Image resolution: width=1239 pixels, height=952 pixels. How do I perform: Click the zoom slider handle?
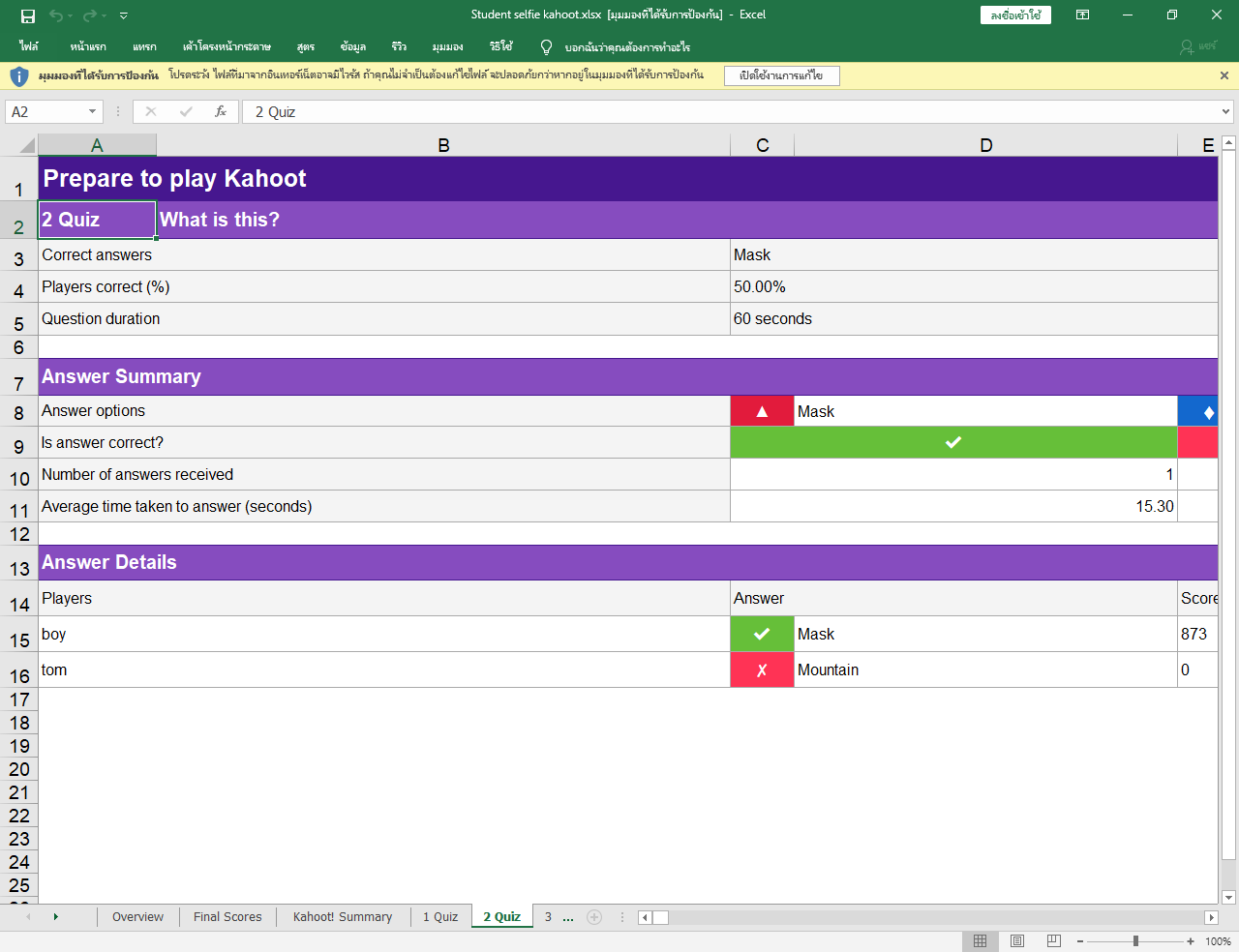pos(1135,941)
